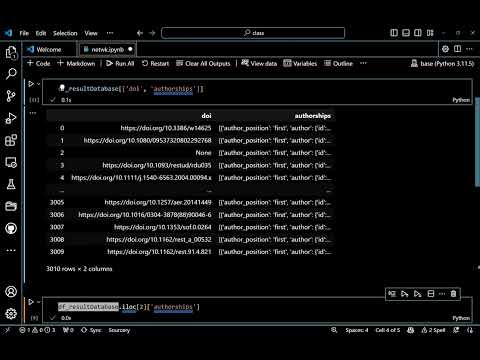Open the Testing flask icon view

click(11, 184)
